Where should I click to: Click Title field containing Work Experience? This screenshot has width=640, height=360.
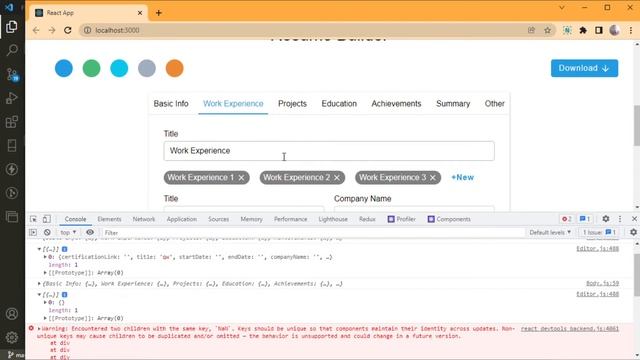tap(329, 151)
